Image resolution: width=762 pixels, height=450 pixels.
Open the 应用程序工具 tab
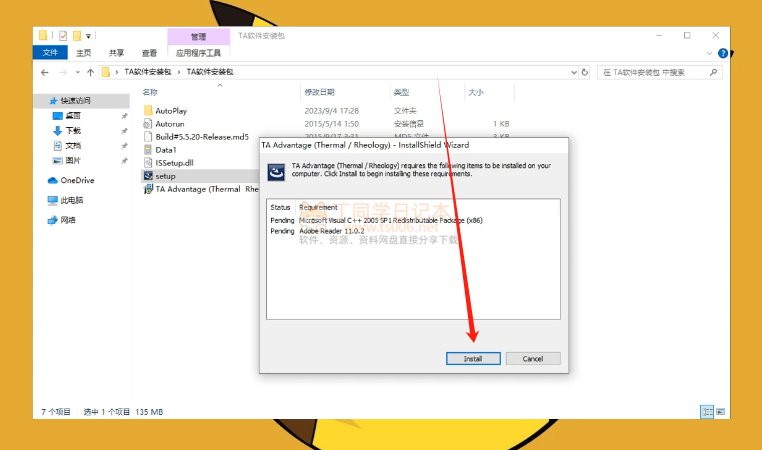click(198, 52)
